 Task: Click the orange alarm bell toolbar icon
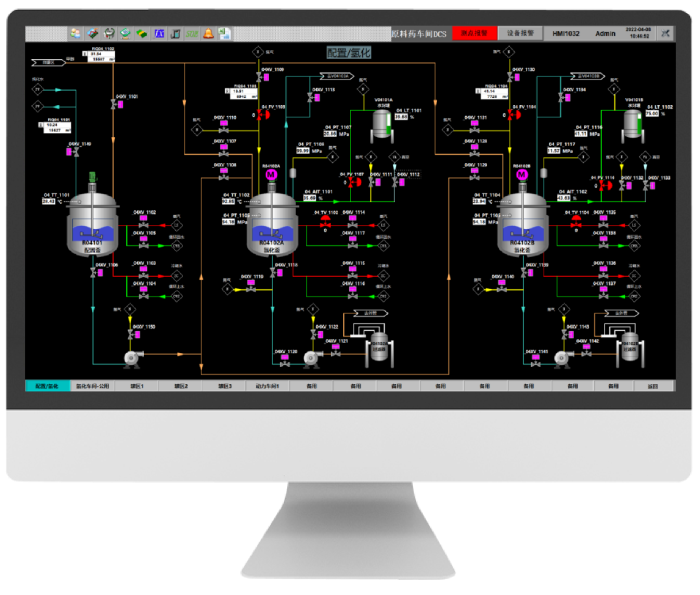208,33
